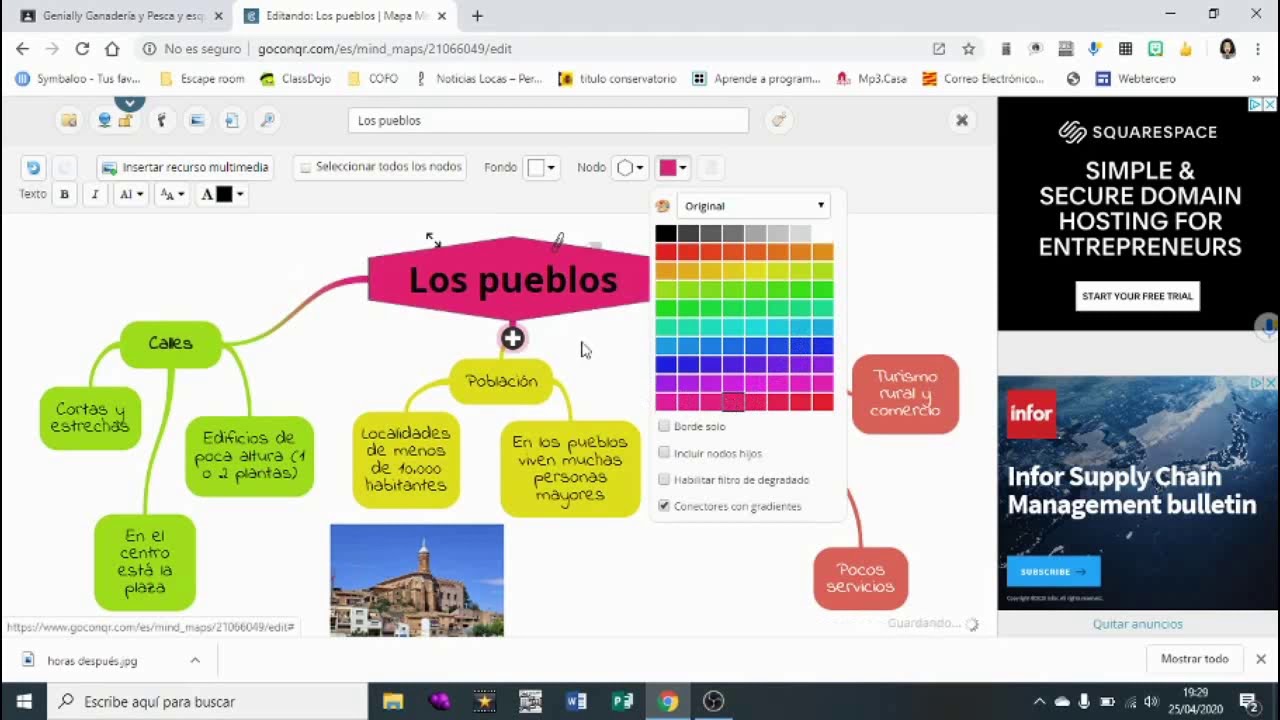This screenshot has width=1280, height=720.
Task: Open new browser tab
Action: [x=477, y=16]
